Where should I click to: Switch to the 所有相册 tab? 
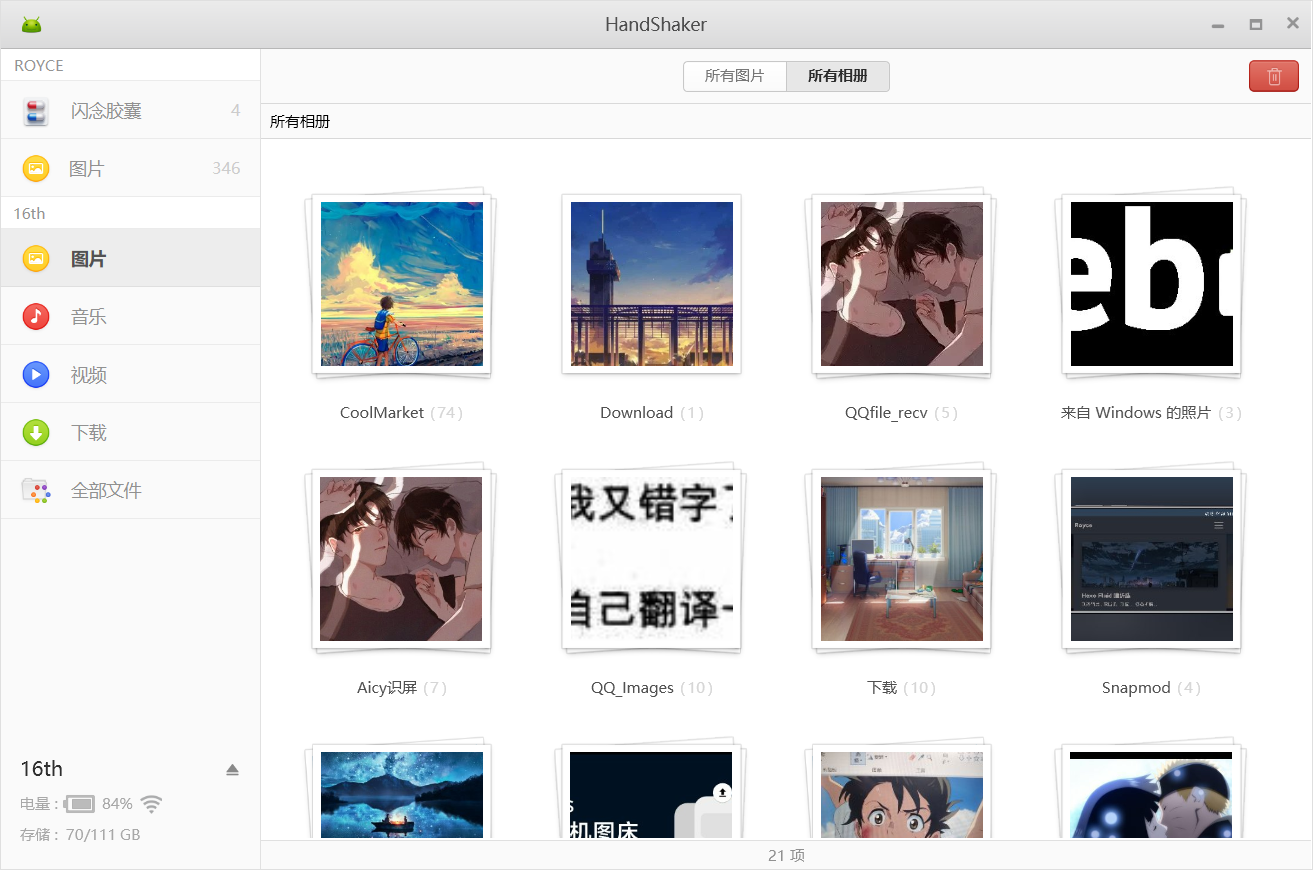(x=838, y=76)
